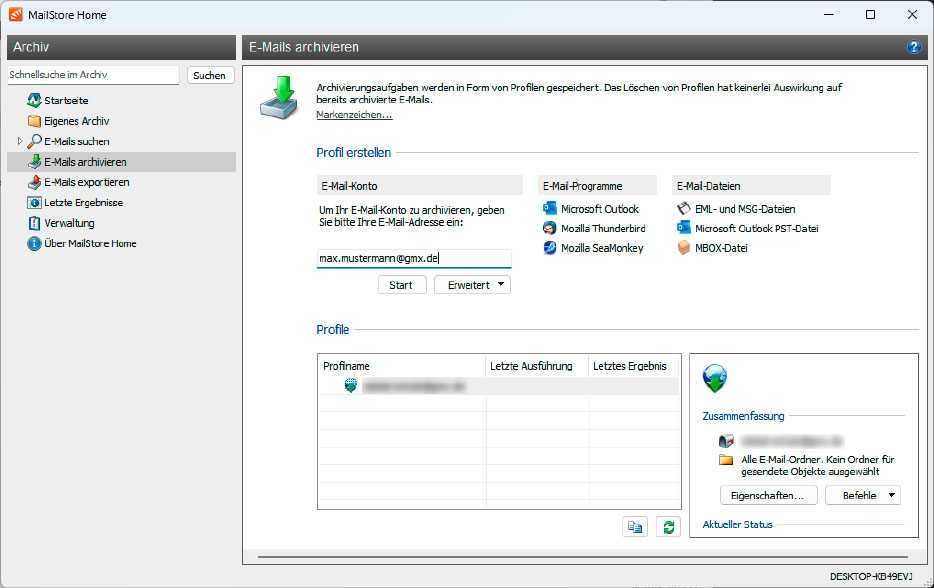Expand the E-Mails suchen tree node
934x588 pixels.
pyautogui.click(x=20, y=141)
